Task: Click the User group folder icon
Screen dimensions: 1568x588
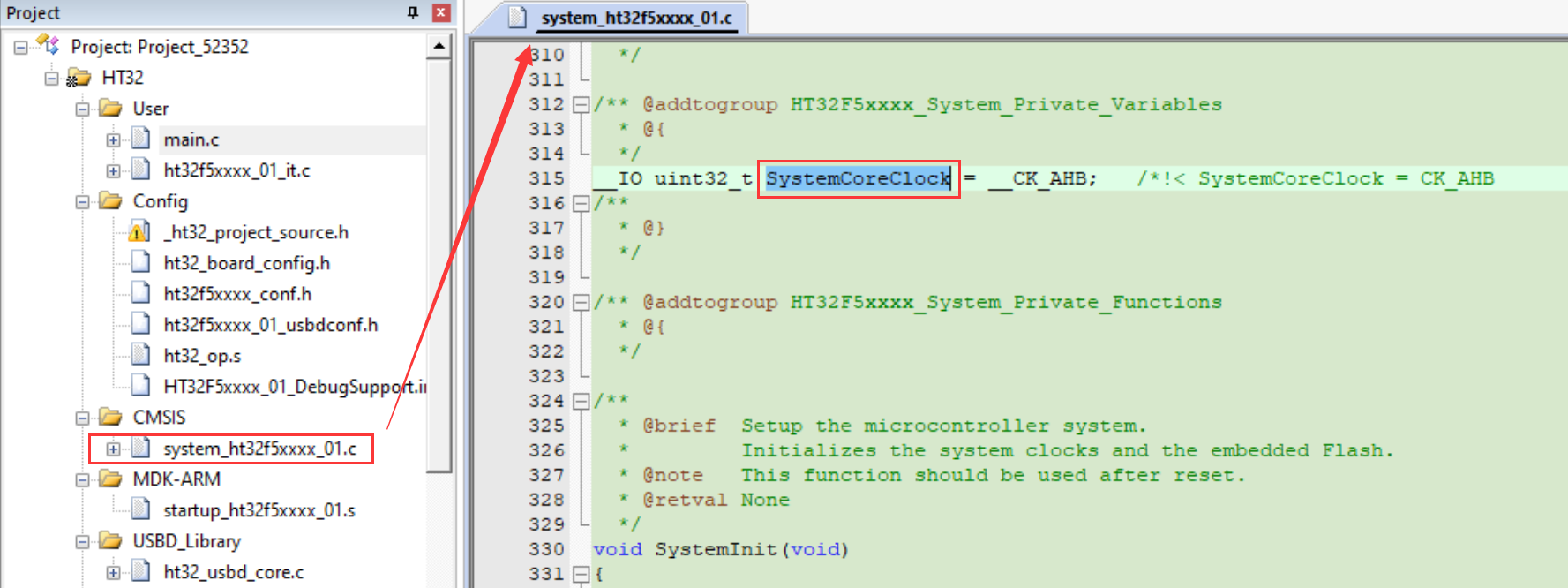Action: [110, 109]
